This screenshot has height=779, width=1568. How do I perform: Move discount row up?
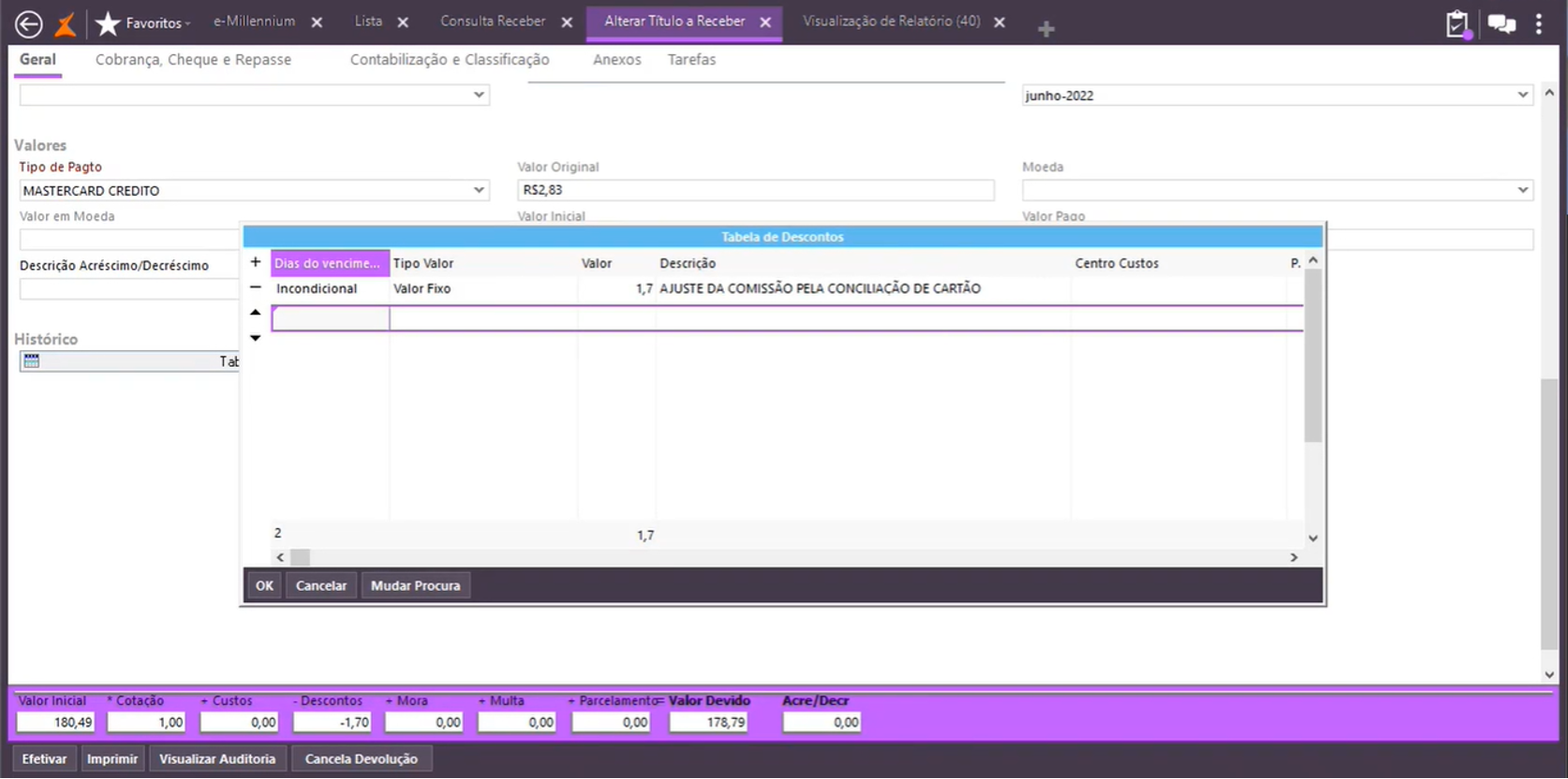[x=256, y=313]
